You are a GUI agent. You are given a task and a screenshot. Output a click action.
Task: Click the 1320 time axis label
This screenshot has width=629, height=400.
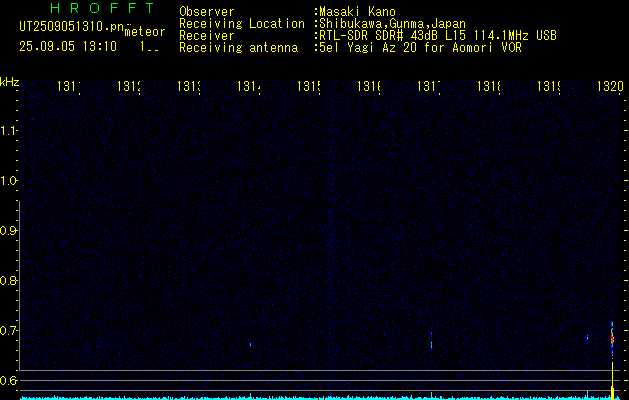(x=610, y=86)
